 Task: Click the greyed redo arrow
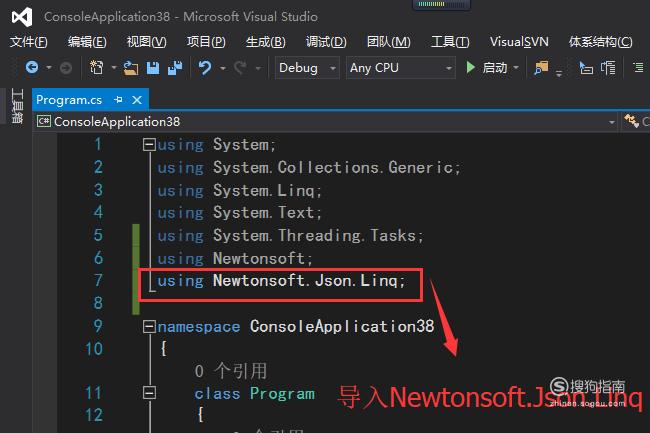pos(240,67)
